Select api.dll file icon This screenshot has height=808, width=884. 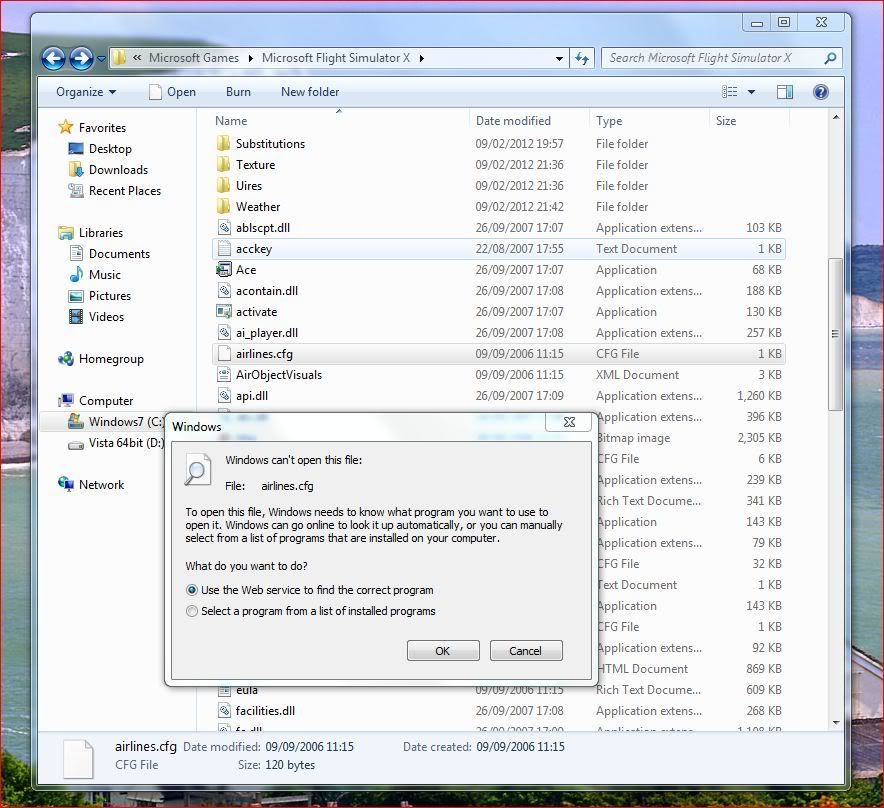[x=224, y=395]
